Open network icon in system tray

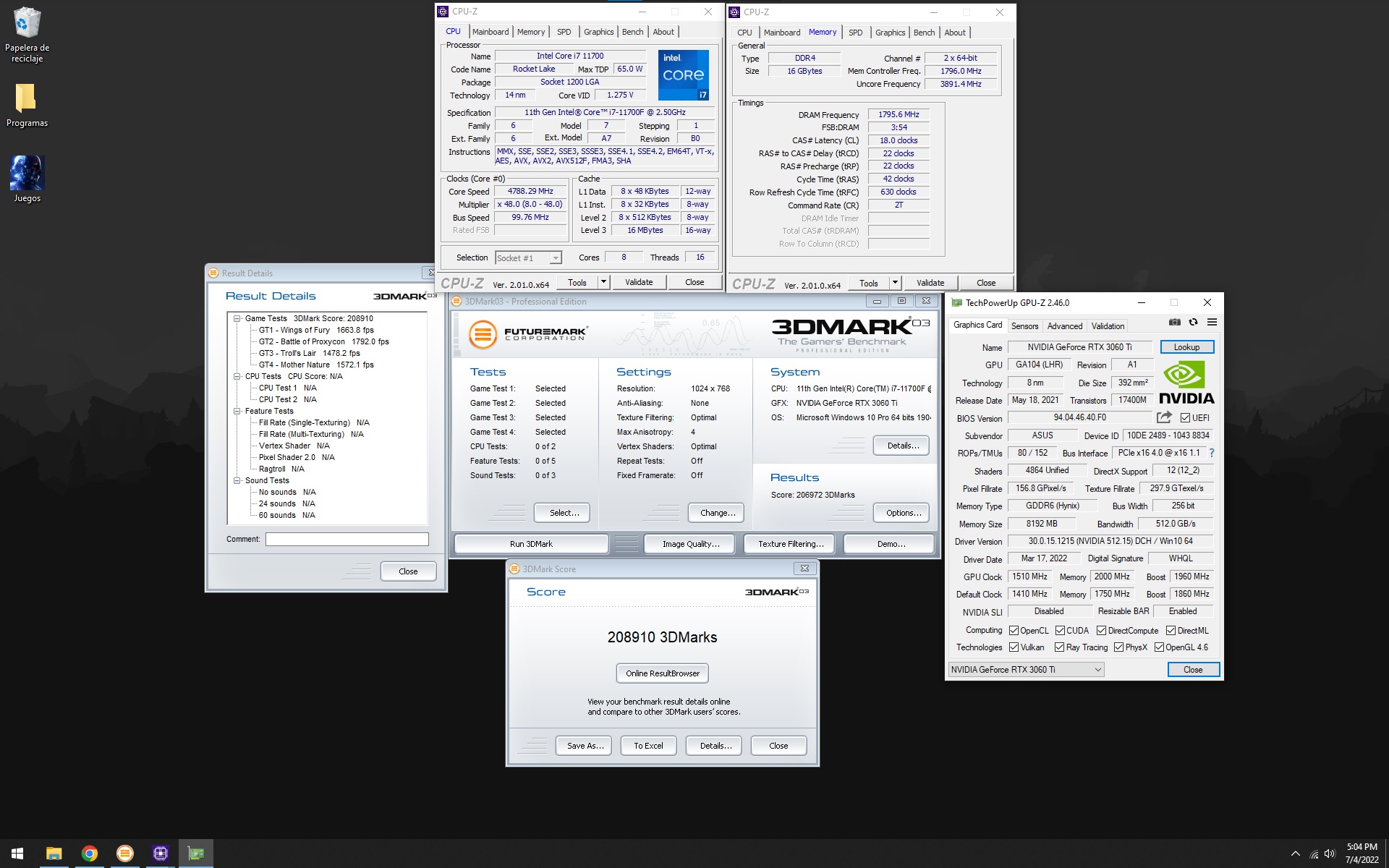(x=1314, y=854)
